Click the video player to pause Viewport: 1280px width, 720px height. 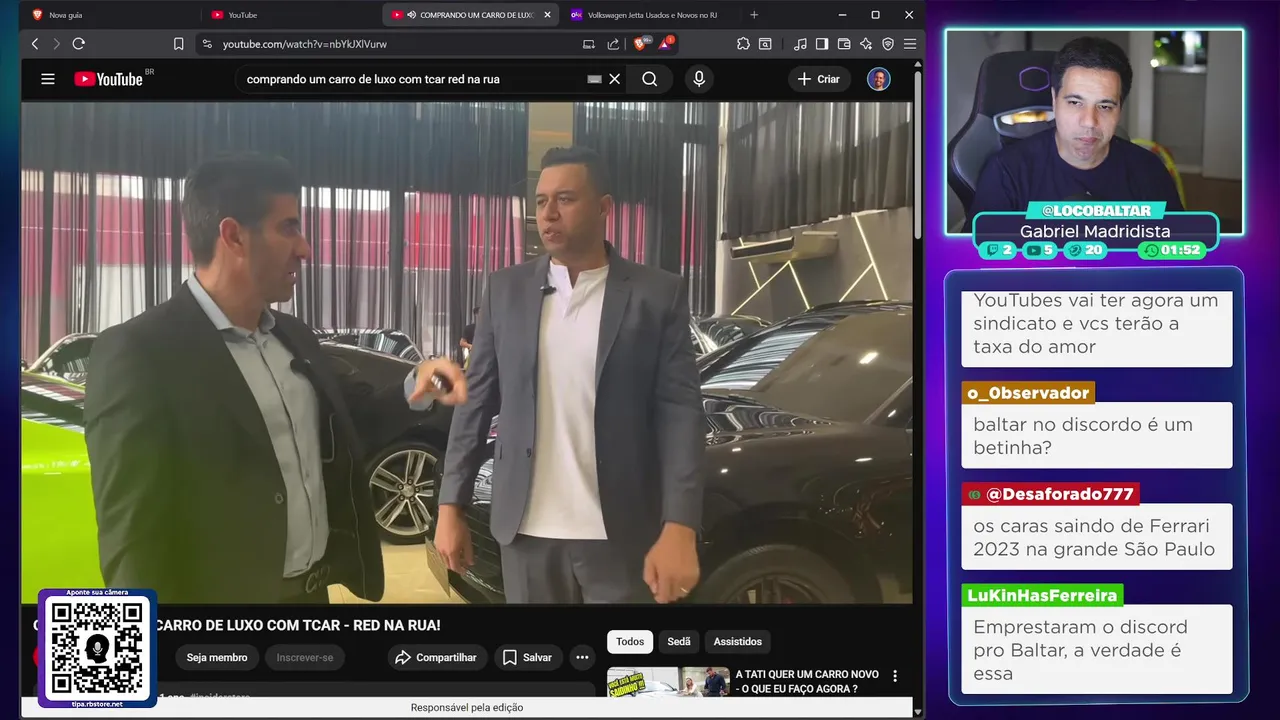[x=467, y=352]
